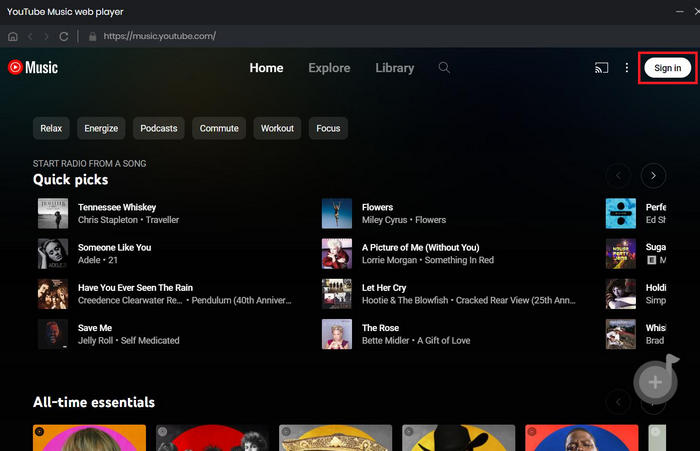Play Someone Like You album thumbnail

(53, 254)
